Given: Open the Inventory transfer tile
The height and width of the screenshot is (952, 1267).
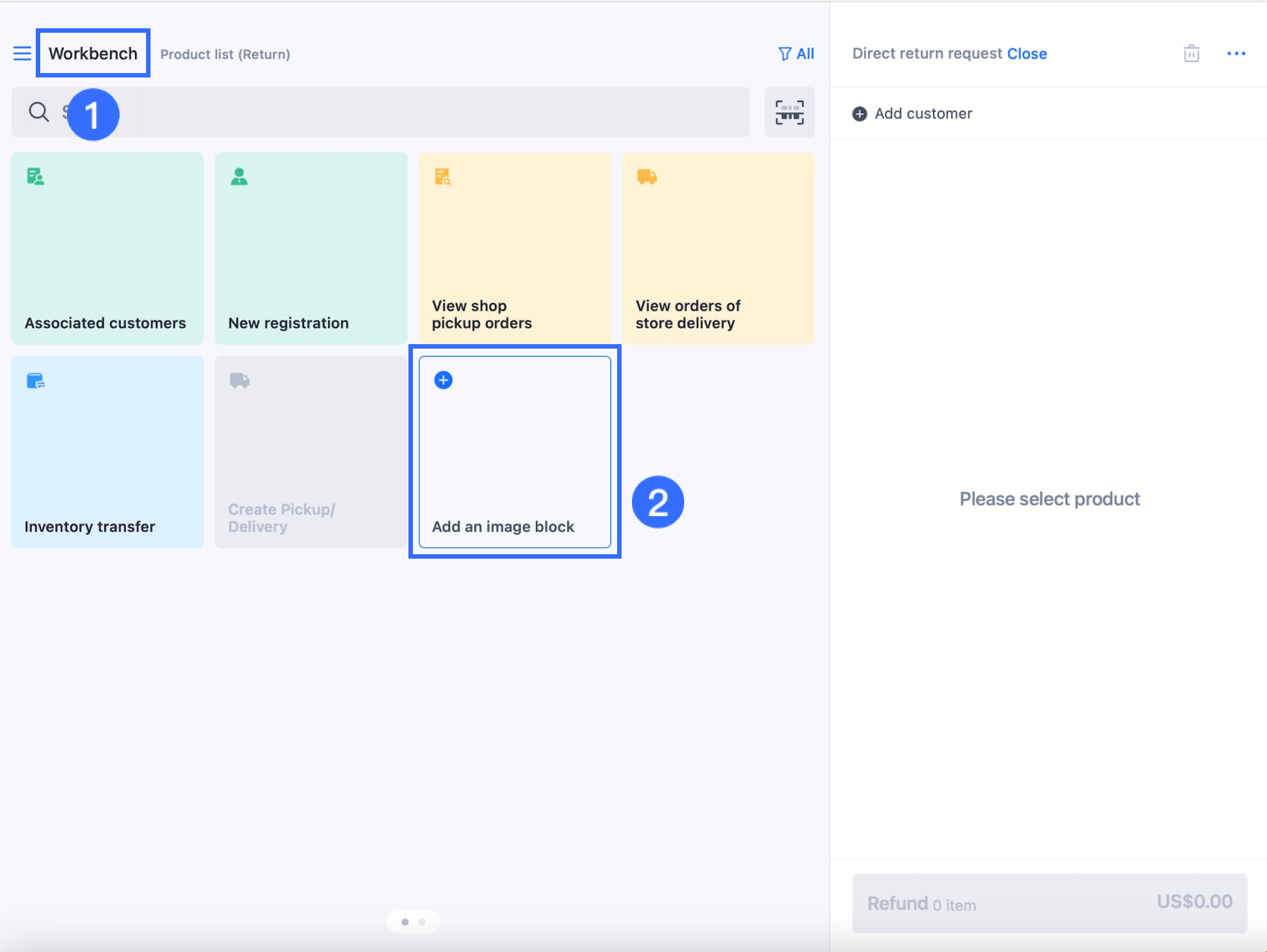Looking at the screenshot, I should (x=107, y=451).
